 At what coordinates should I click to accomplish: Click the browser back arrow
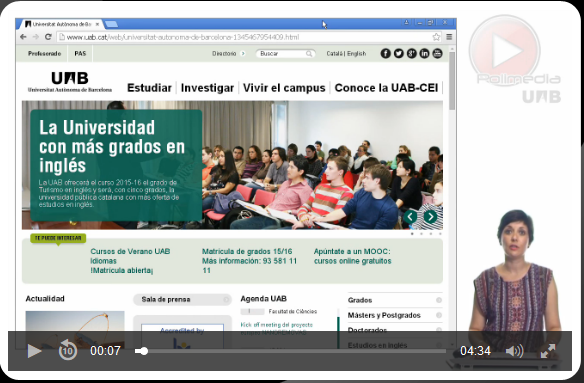[23, 37]
